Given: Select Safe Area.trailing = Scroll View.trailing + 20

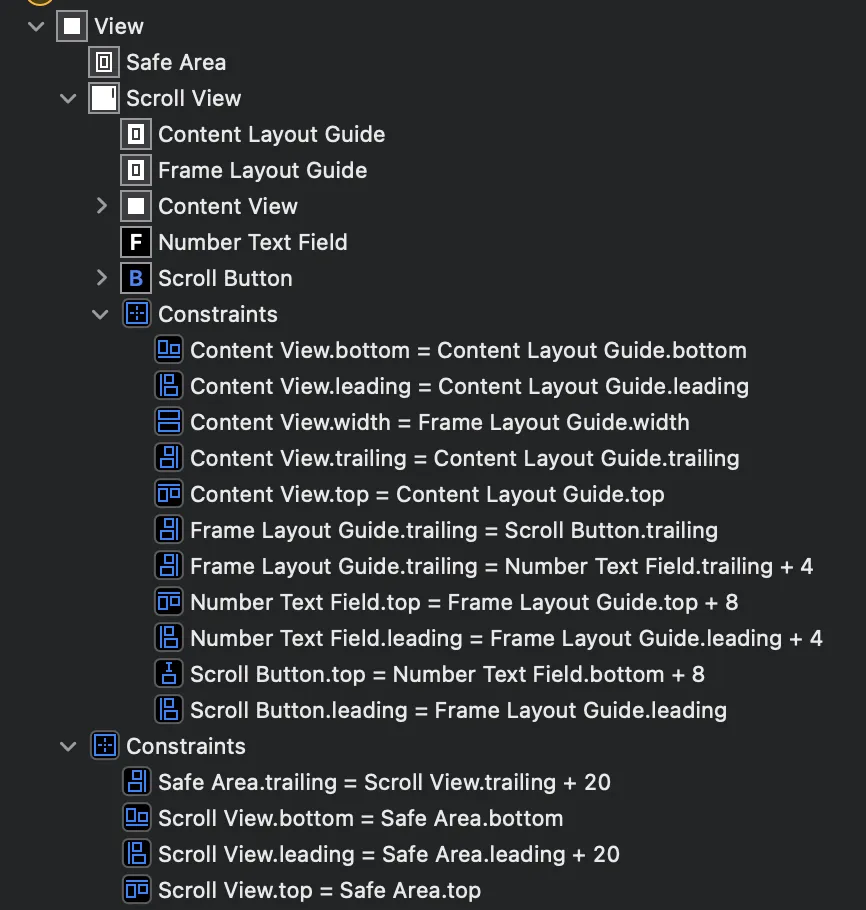Looking at the screenshot, I should 384,782.
